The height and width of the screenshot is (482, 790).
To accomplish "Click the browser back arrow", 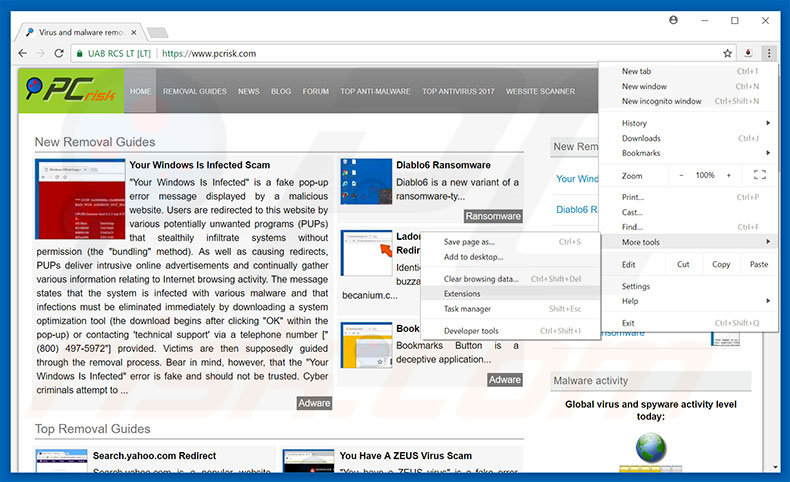I will [22, 53].
